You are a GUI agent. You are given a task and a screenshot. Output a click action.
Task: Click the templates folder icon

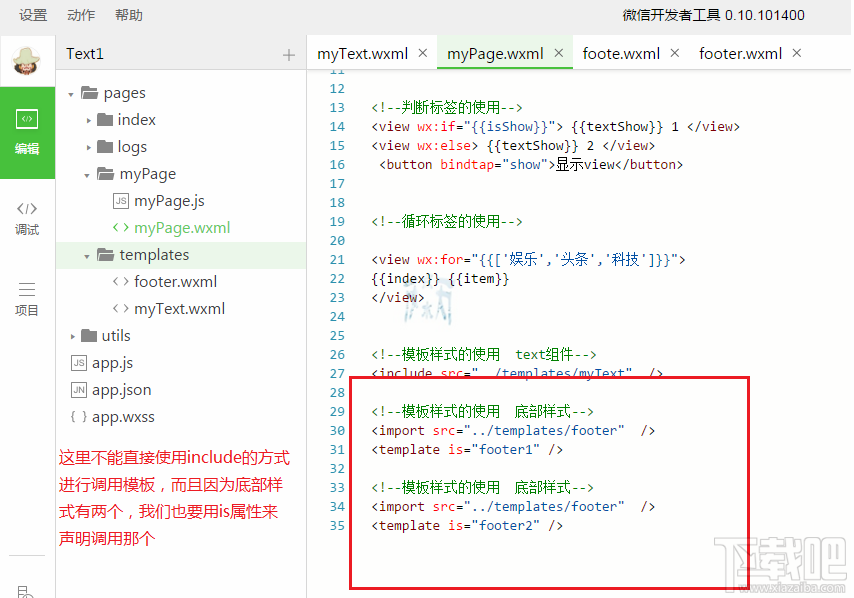point(106,254)
